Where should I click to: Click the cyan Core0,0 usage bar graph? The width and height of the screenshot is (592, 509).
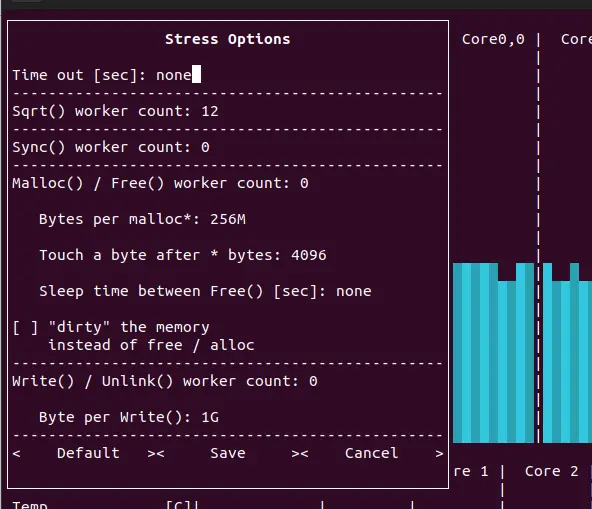click(x=493, y=353)
